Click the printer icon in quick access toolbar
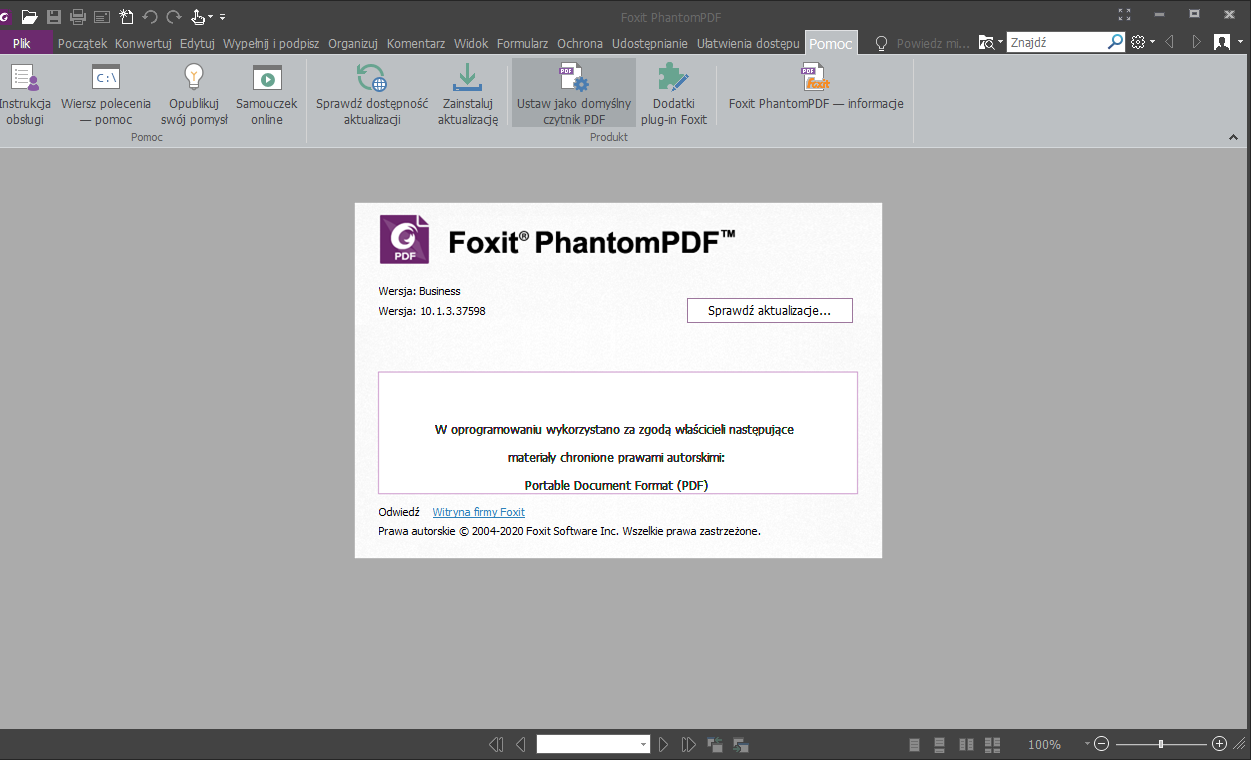This screenshot has height=760, width=1251. click(77, 17)
